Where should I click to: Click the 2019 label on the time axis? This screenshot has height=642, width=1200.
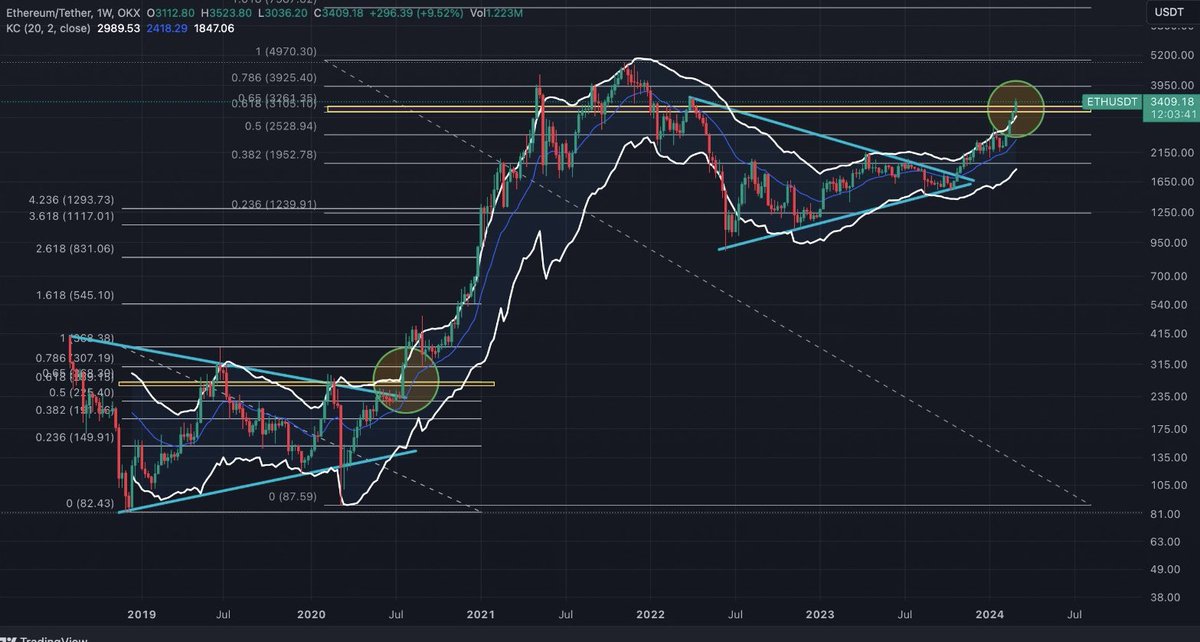(x=141, y=615)
